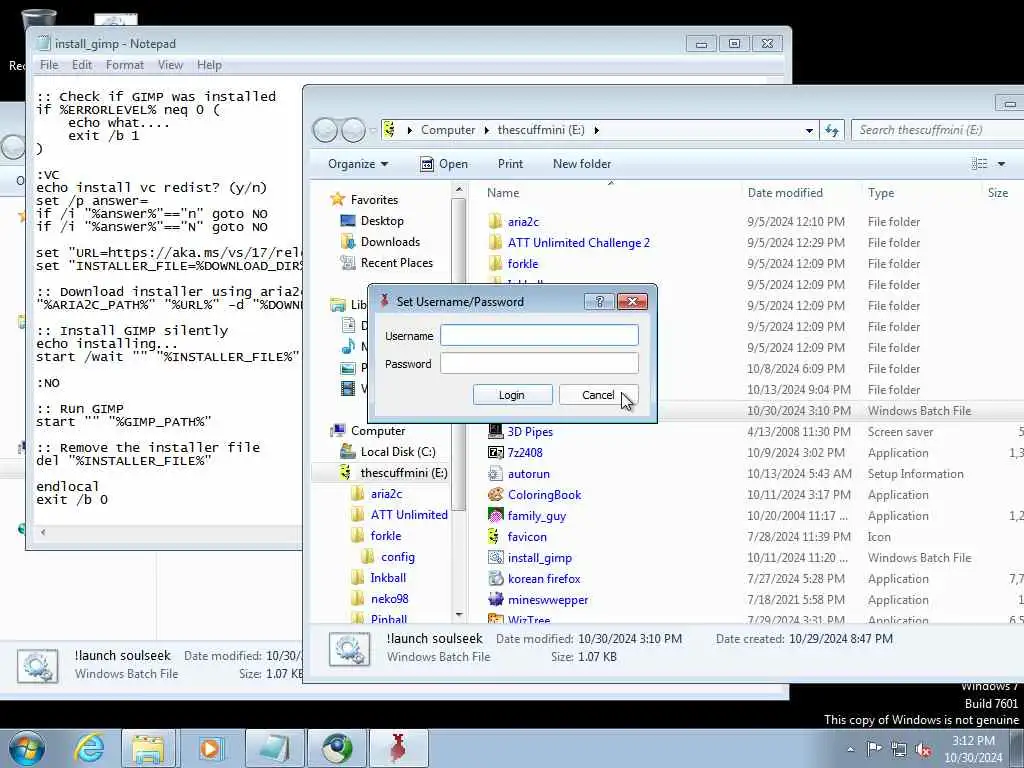1024x768 pixels.
Task: Click Favorites header in navigation pane
Action: click(x=374, y=200)
